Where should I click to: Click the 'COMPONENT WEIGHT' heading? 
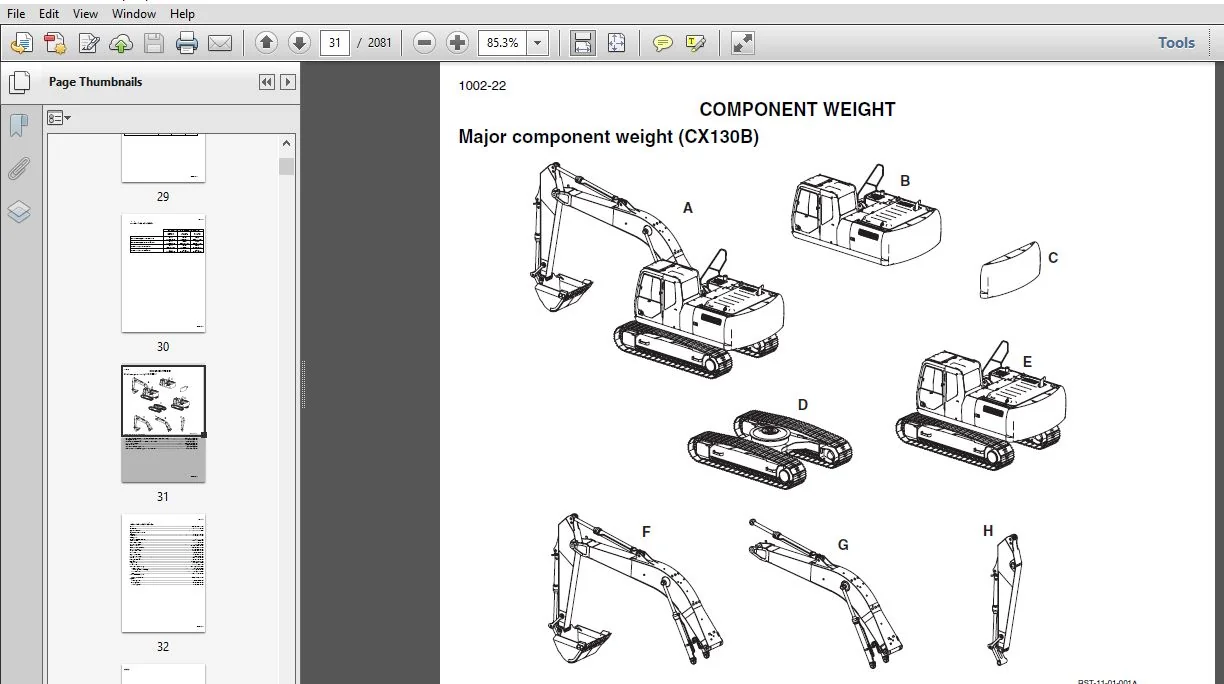[x=797, y=110]
